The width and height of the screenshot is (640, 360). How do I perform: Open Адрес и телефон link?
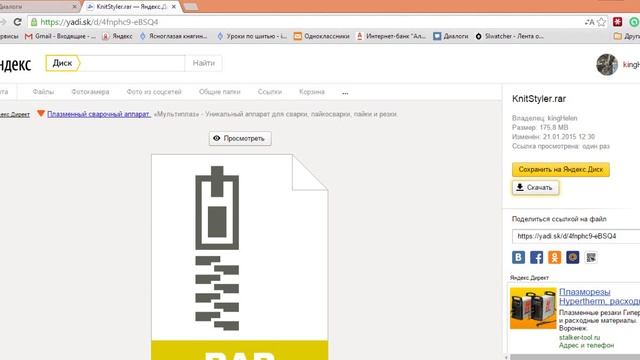pyautogui.click(x=586, y=345)
